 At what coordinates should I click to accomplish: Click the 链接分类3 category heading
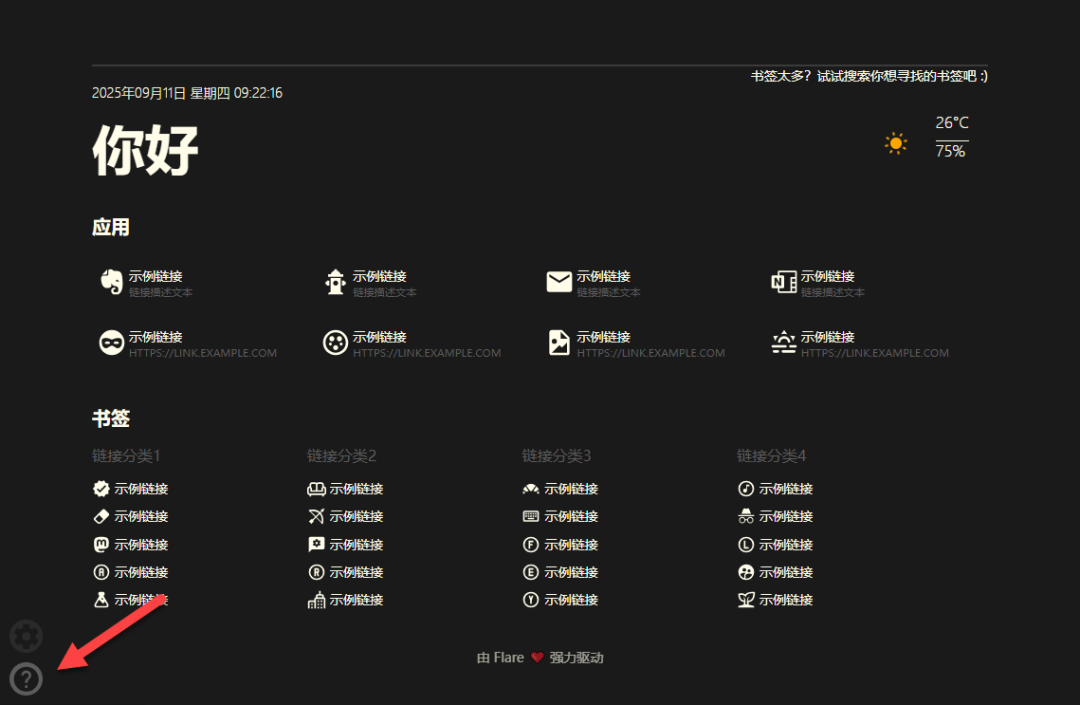click(x=557, y=456)
